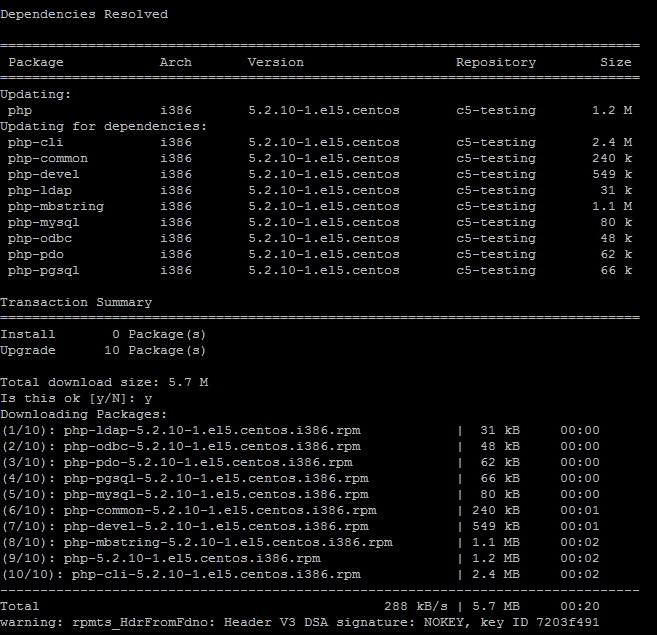The height and width of the screenshot is (635, 657).
Task: Click '(8/10): php-mbstring' download line
Action: [x=300, y=542]
